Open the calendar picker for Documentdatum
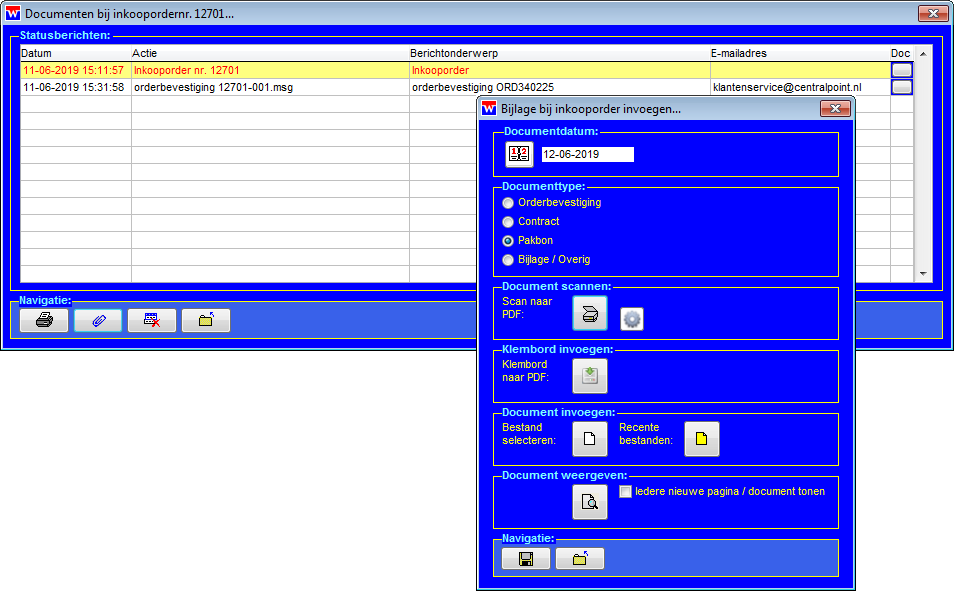This screenshot has height=591, width=954. tap(519, 154)
